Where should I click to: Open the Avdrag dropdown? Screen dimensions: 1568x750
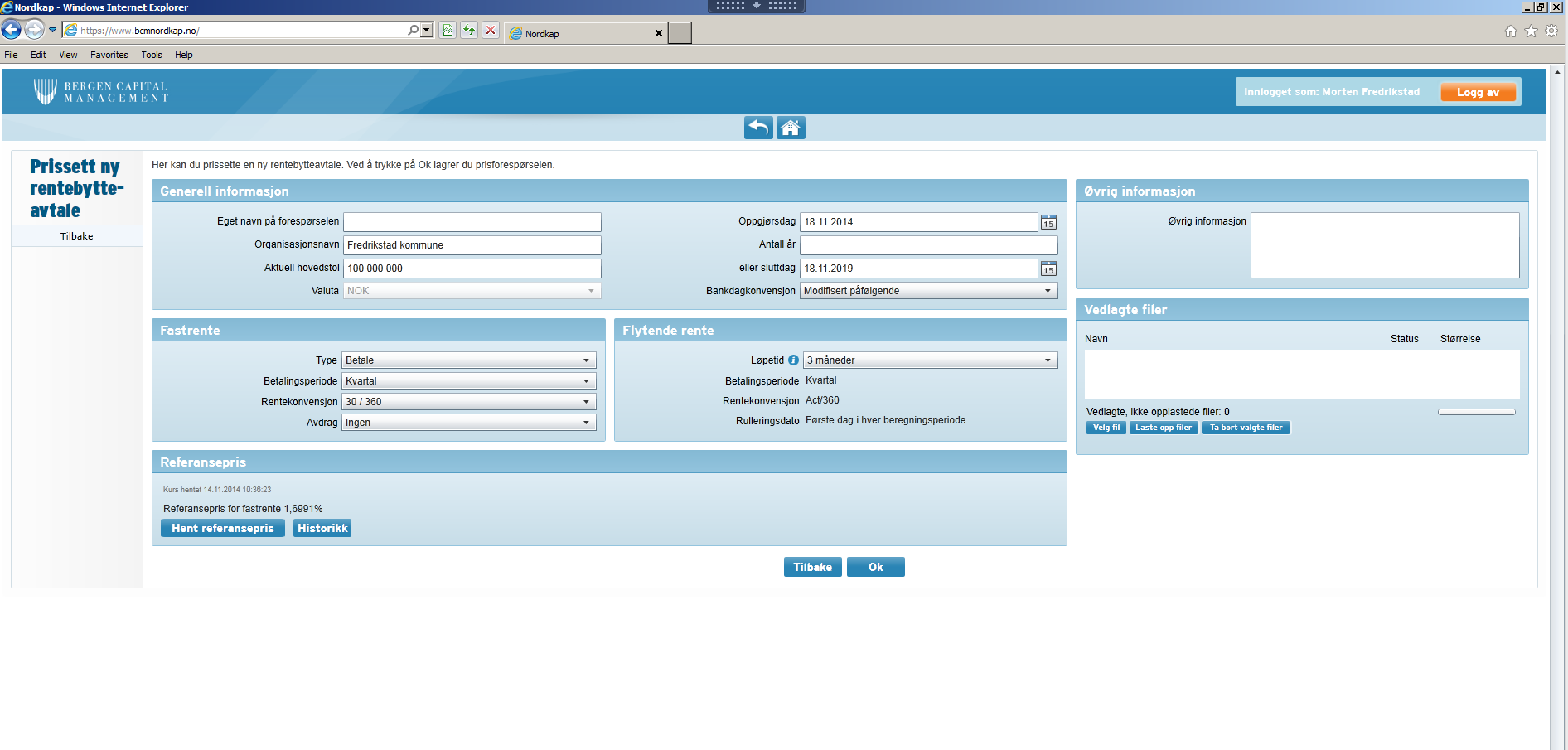[x=469, y=423]
